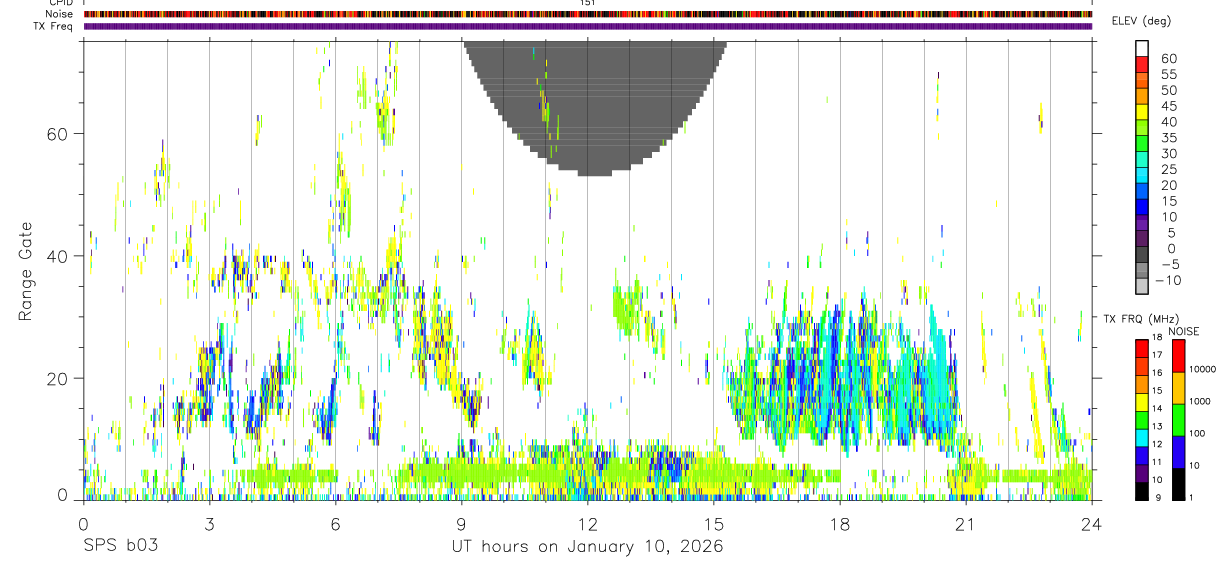Click the '100' label on NOISE scale
Viewport: 1228px width, 567px height.
click(1198, 433)
